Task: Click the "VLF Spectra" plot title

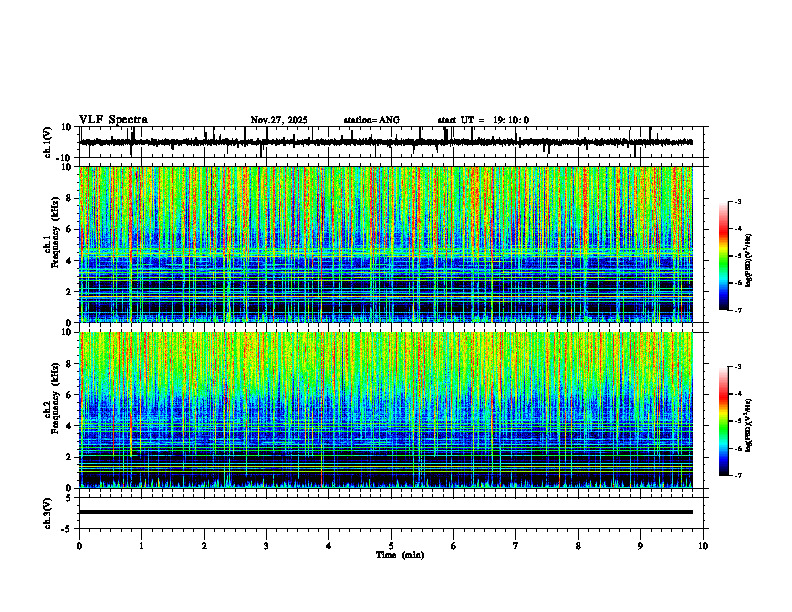Action: coord(113,120)
